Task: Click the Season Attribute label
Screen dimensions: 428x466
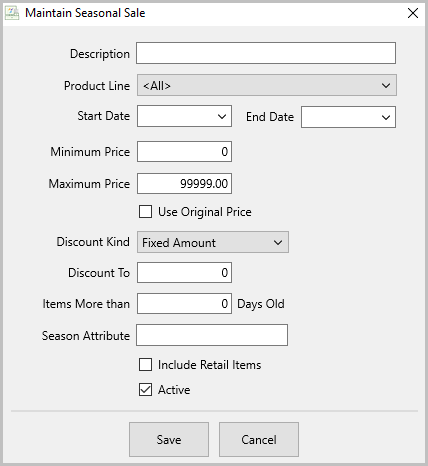Action: pyautogui.click(x=86, y=336)
